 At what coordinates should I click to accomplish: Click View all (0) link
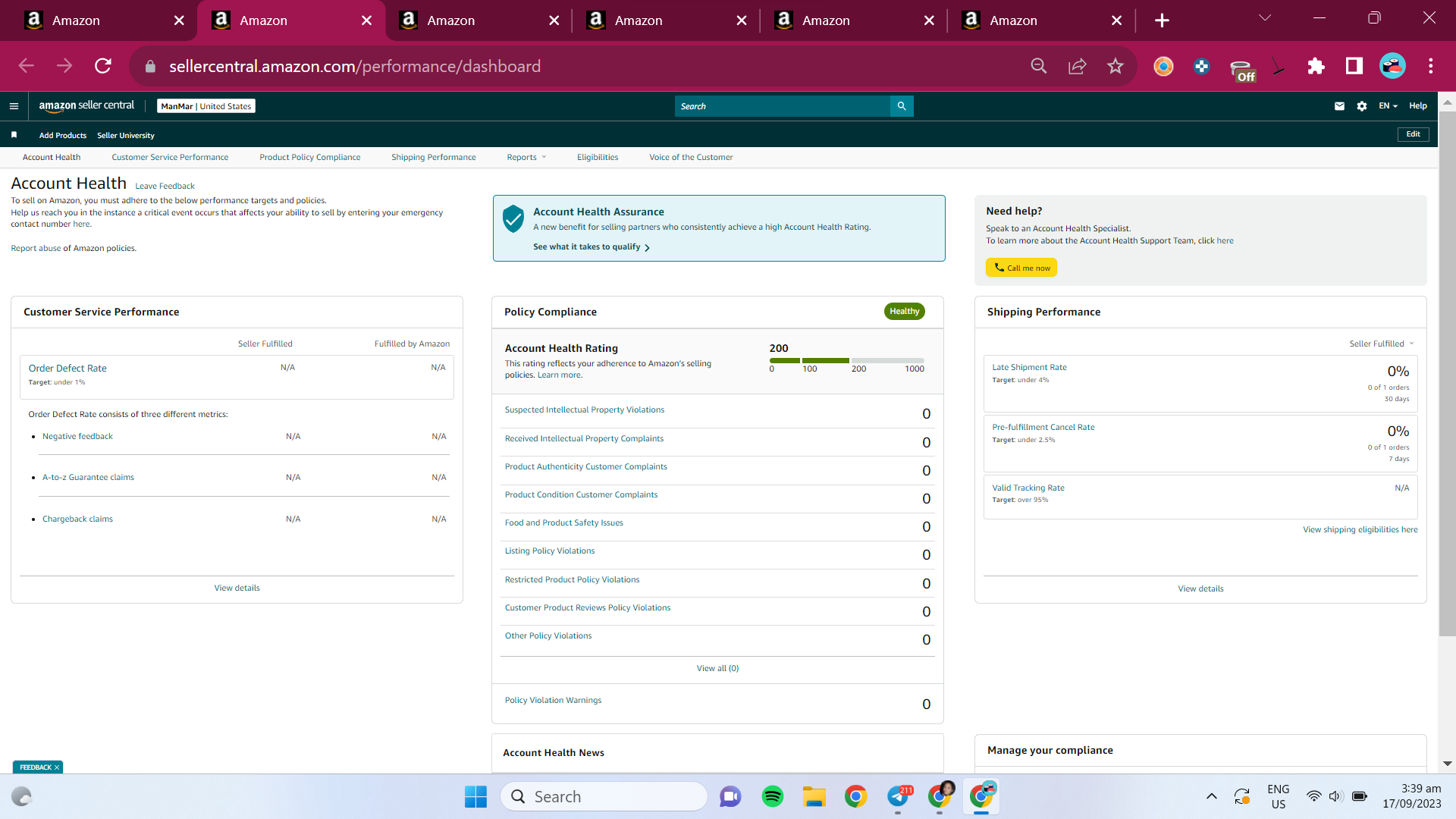click(x=717, y=669)
